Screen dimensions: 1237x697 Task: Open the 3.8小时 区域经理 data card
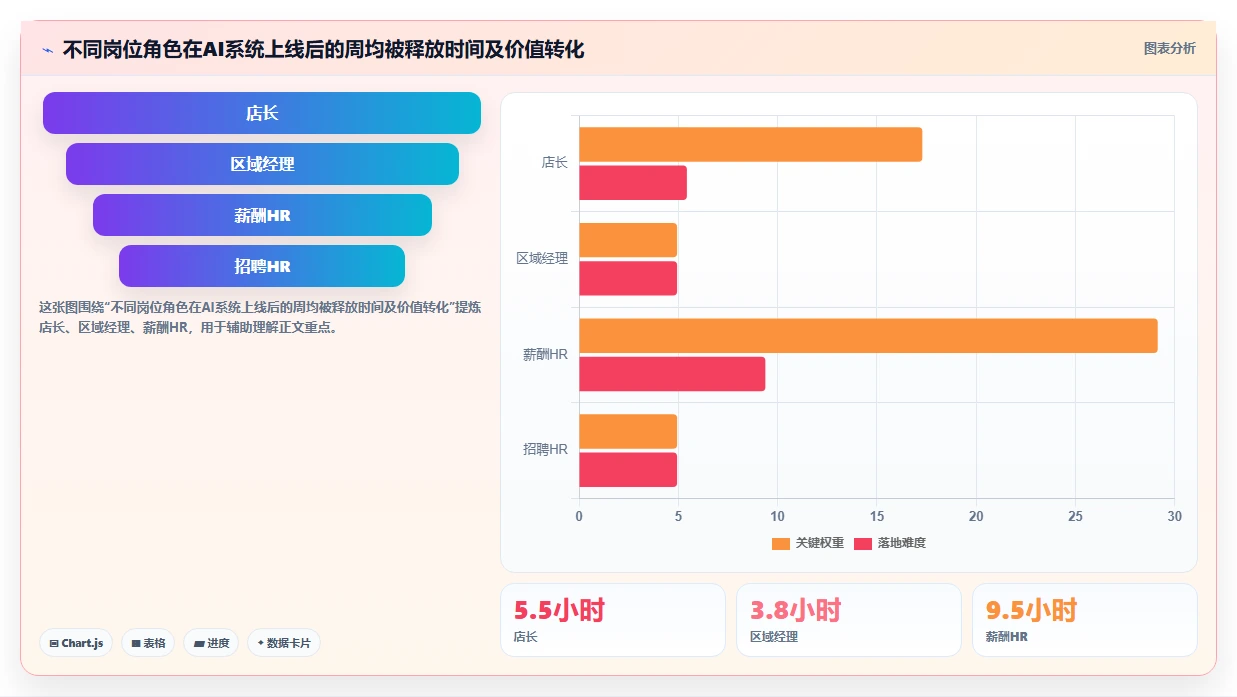pyautogui.click(x=849, y=620)
